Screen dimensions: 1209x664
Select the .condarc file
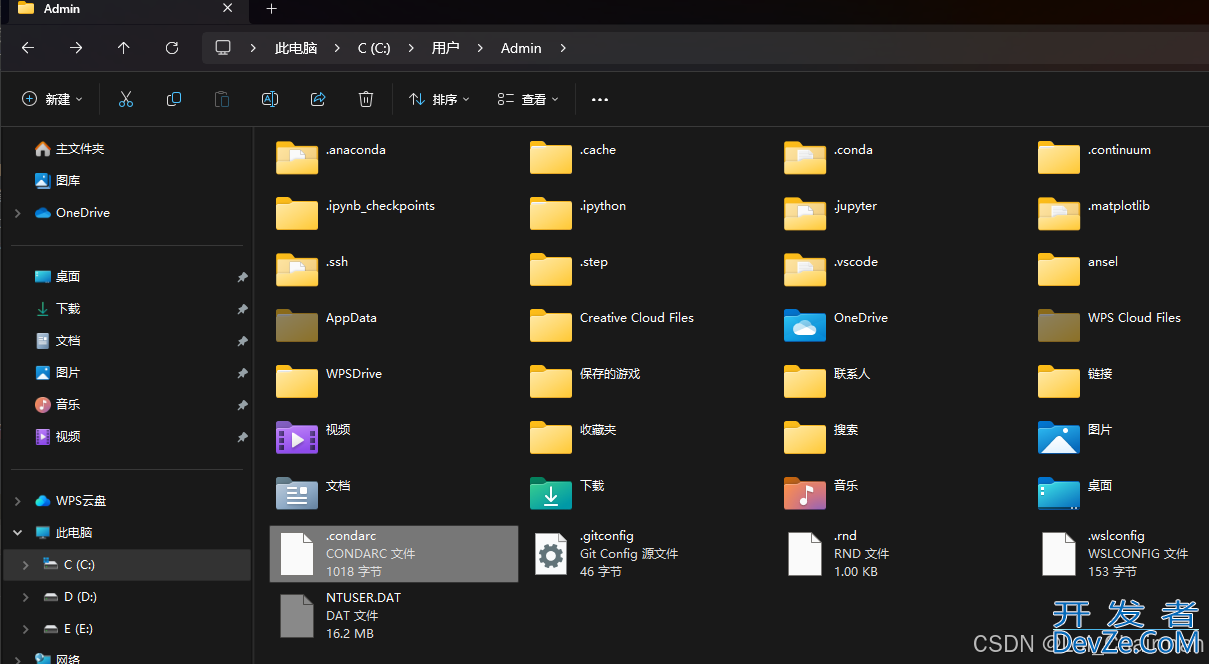pos(394,554)
